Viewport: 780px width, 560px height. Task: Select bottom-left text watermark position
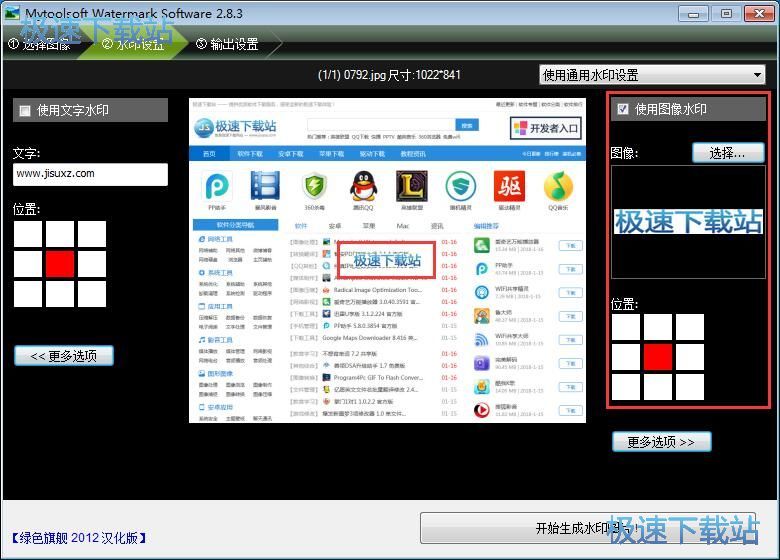28,293
